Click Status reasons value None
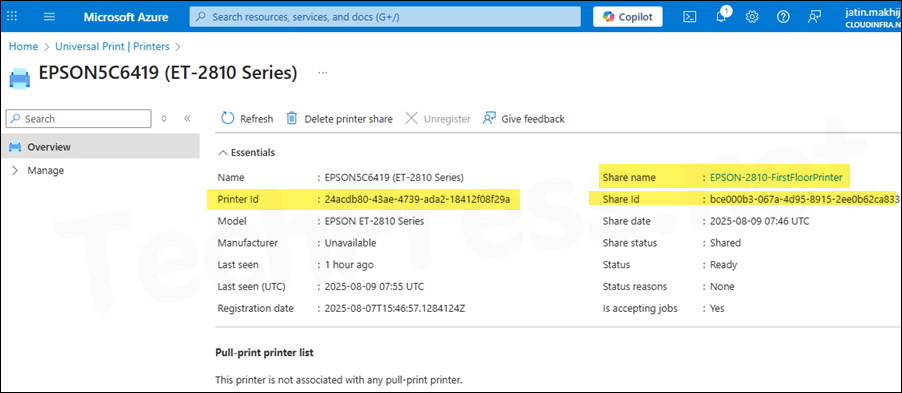 point(722,287)
